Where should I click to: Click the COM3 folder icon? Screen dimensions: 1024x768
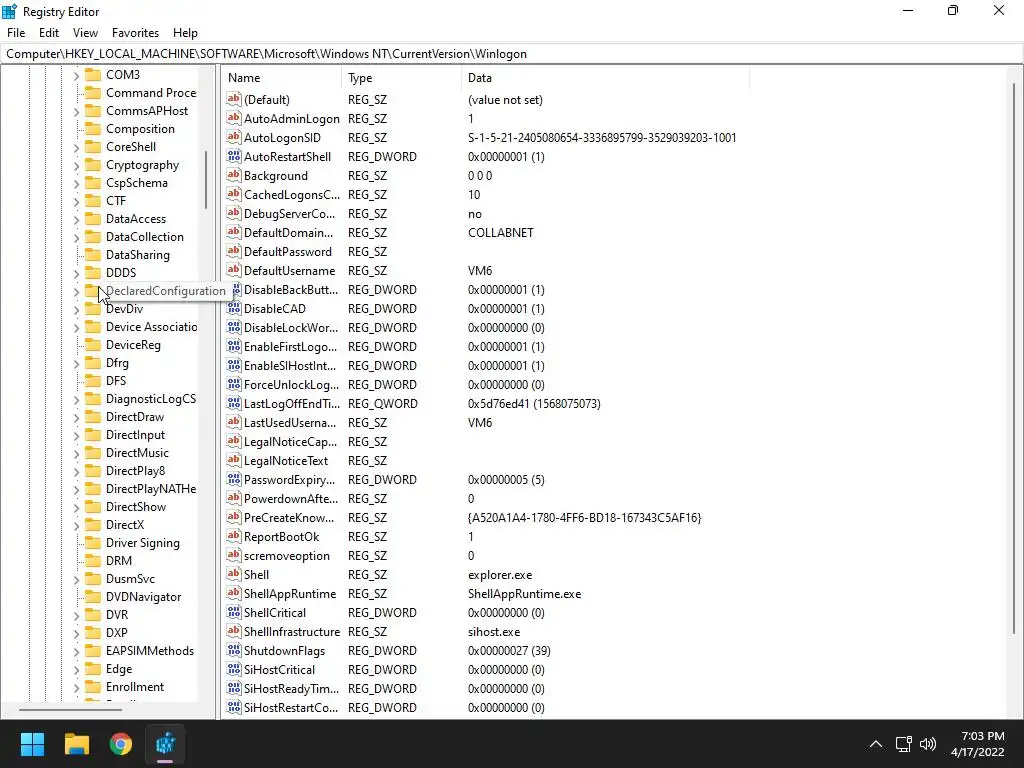93,74
